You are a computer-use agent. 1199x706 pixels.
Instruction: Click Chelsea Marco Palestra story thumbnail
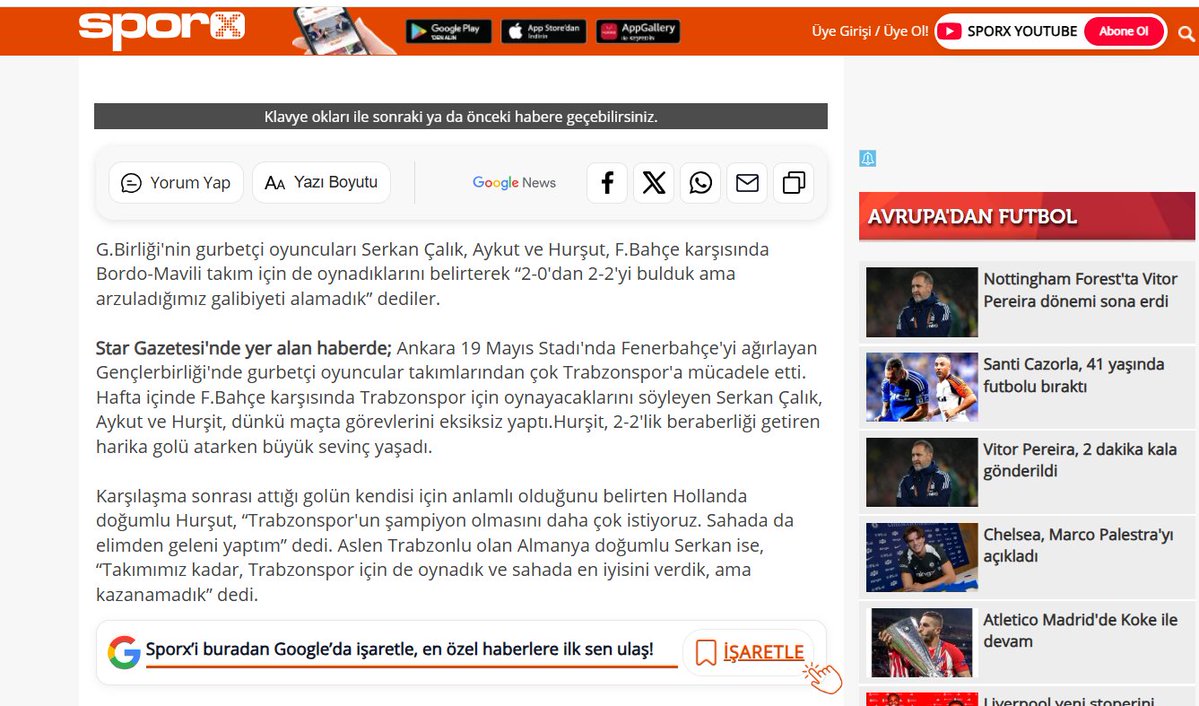pos(921,558)
